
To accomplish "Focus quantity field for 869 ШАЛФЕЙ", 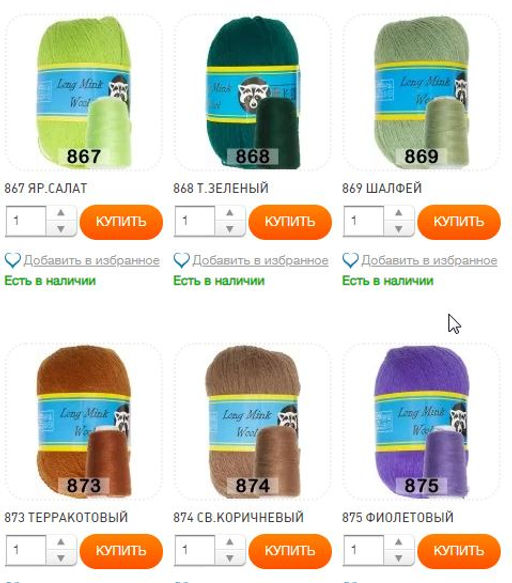I will point(363,221).
